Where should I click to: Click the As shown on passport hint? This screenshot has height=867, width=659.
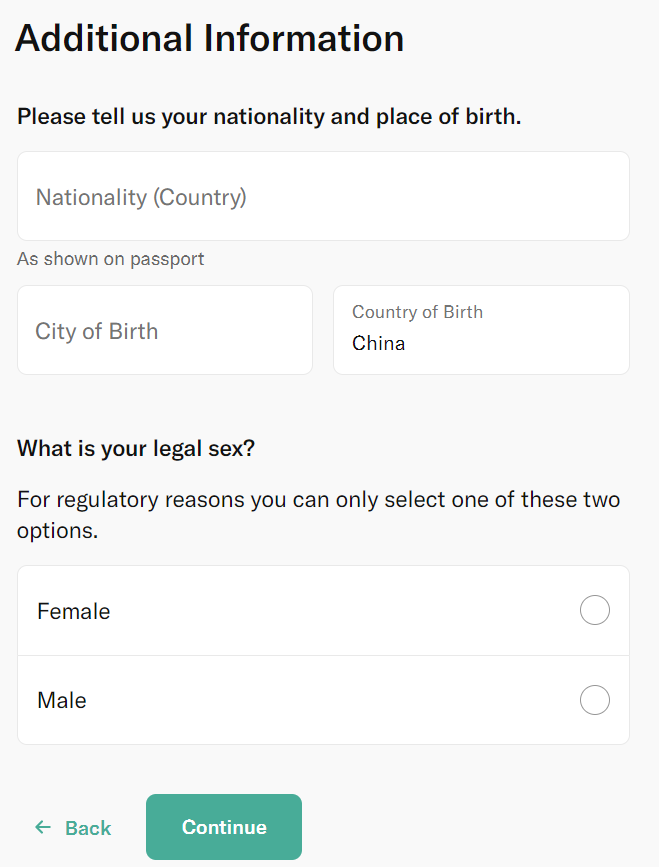tap(111, 259)
